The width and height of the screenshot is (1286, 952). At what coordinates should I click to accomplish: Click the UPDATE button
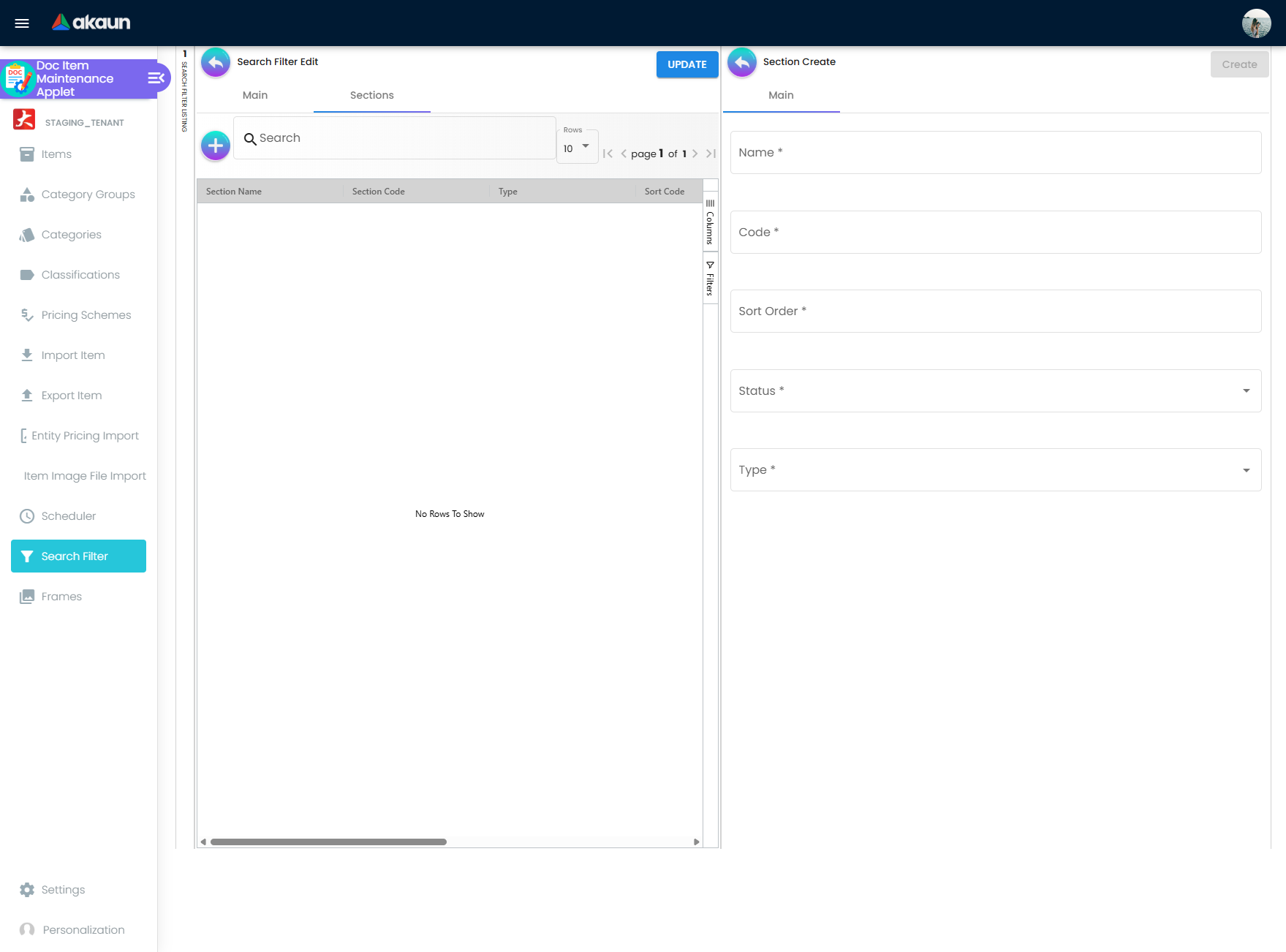click(x=687, y=64)
